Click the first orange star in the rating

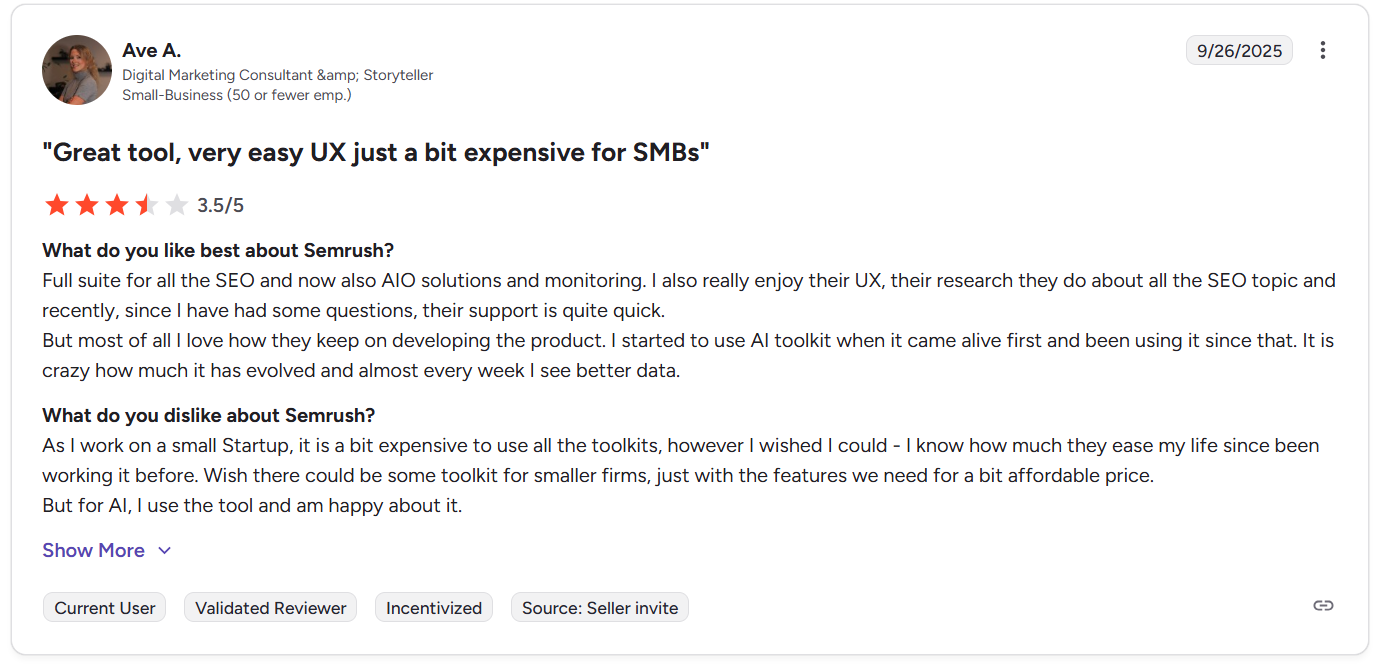tap(57, 204)
